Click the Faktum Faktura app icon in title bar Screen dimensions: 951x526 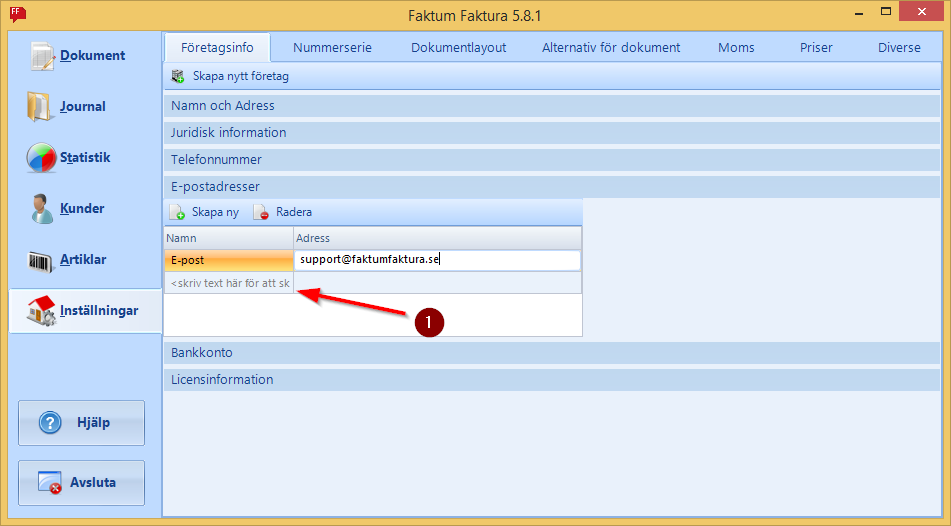18,13
